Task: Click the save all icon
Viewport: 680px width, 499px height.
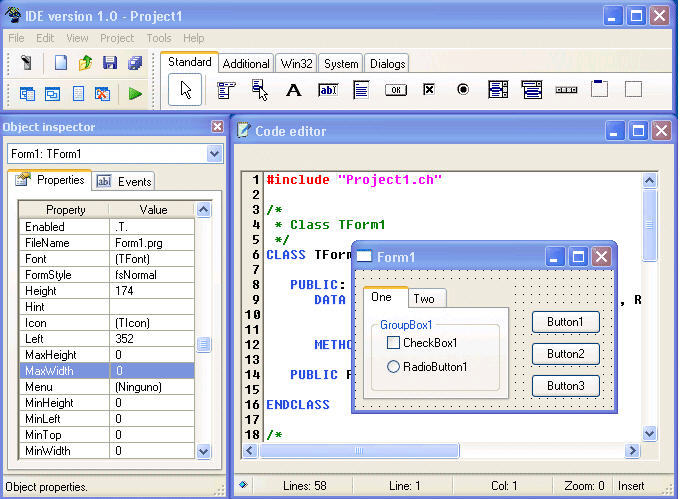Action: pos(135,63)
